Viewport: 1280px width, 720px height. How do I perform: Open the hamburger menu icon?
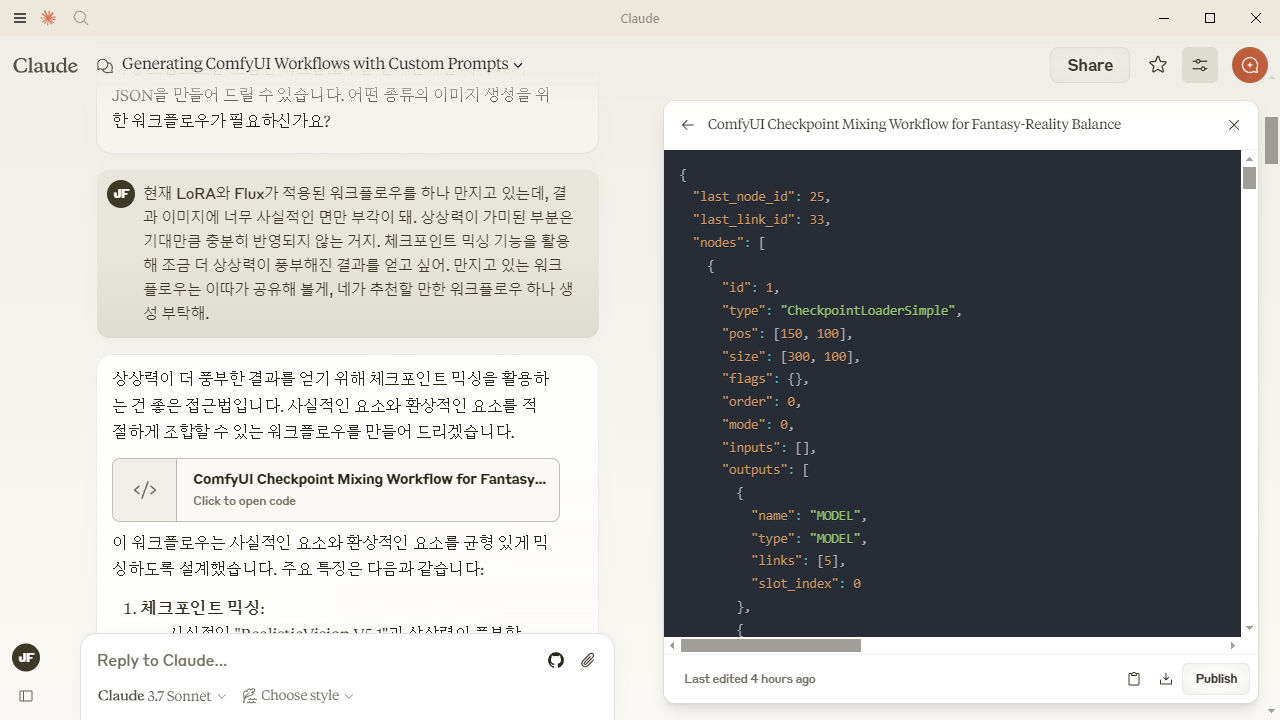(20, 18)
